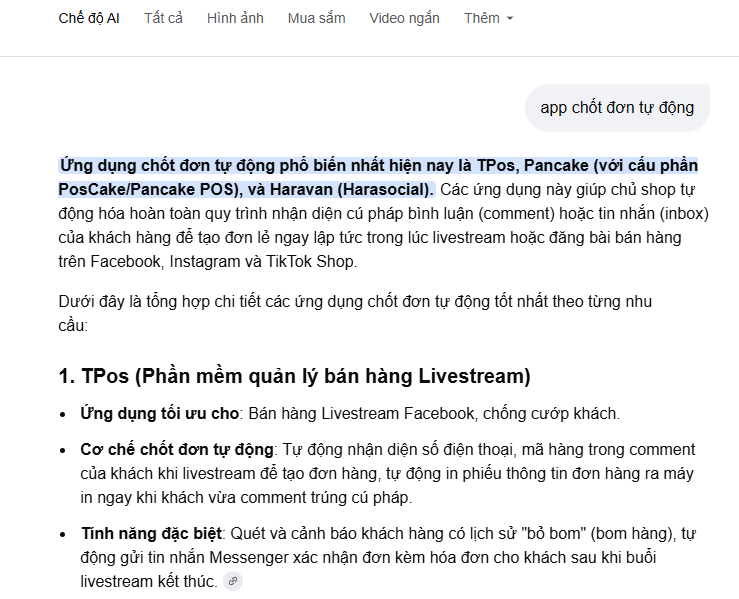Screen dimensions: 739x599
Task: Click the query bubble 'app chốt đơn tự động'
Action: [x=617, y=108]
